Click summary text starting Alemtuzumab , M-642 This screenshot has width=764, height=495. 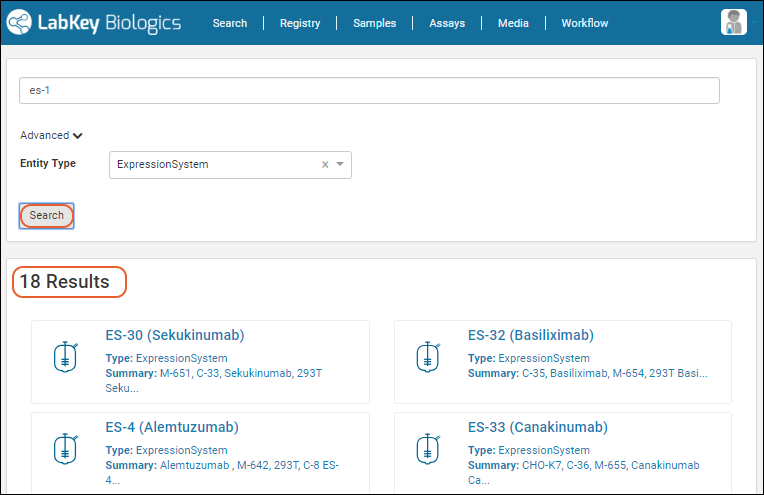click(x=222, y=473)
